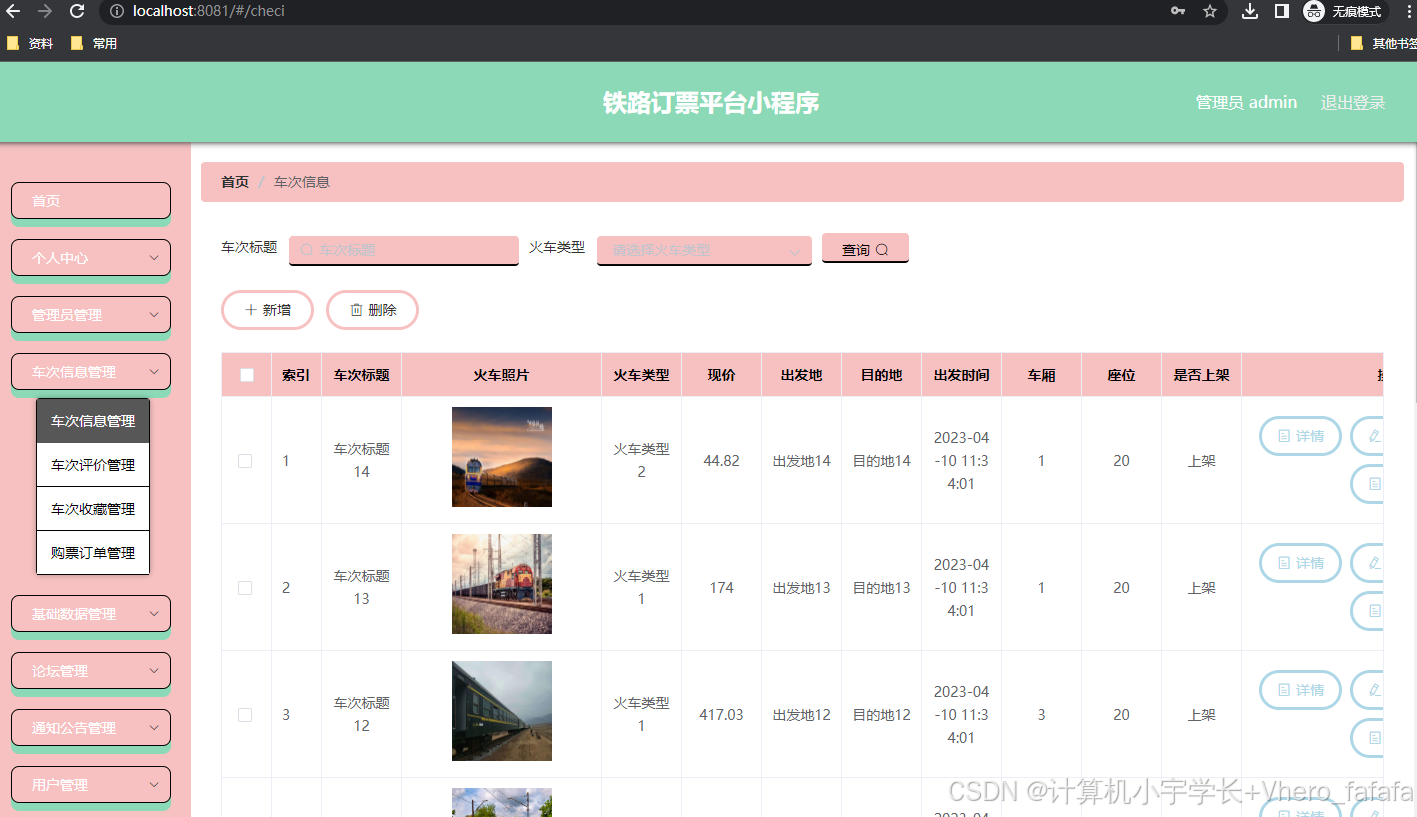Expand the 用户管理 sidebar menu
This screenshot has width=1417, height=817.
(91, 785)
